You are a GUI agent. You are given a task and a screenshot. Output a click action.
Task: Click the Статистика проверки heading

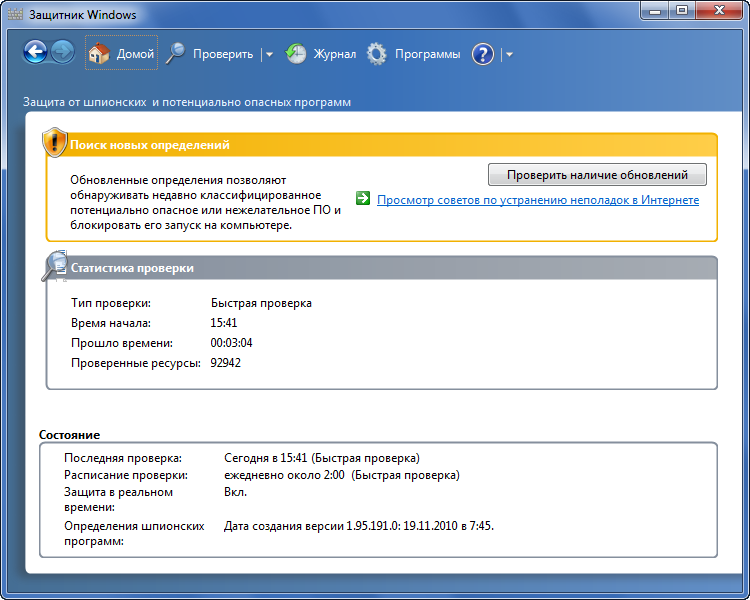click(132, 268)
